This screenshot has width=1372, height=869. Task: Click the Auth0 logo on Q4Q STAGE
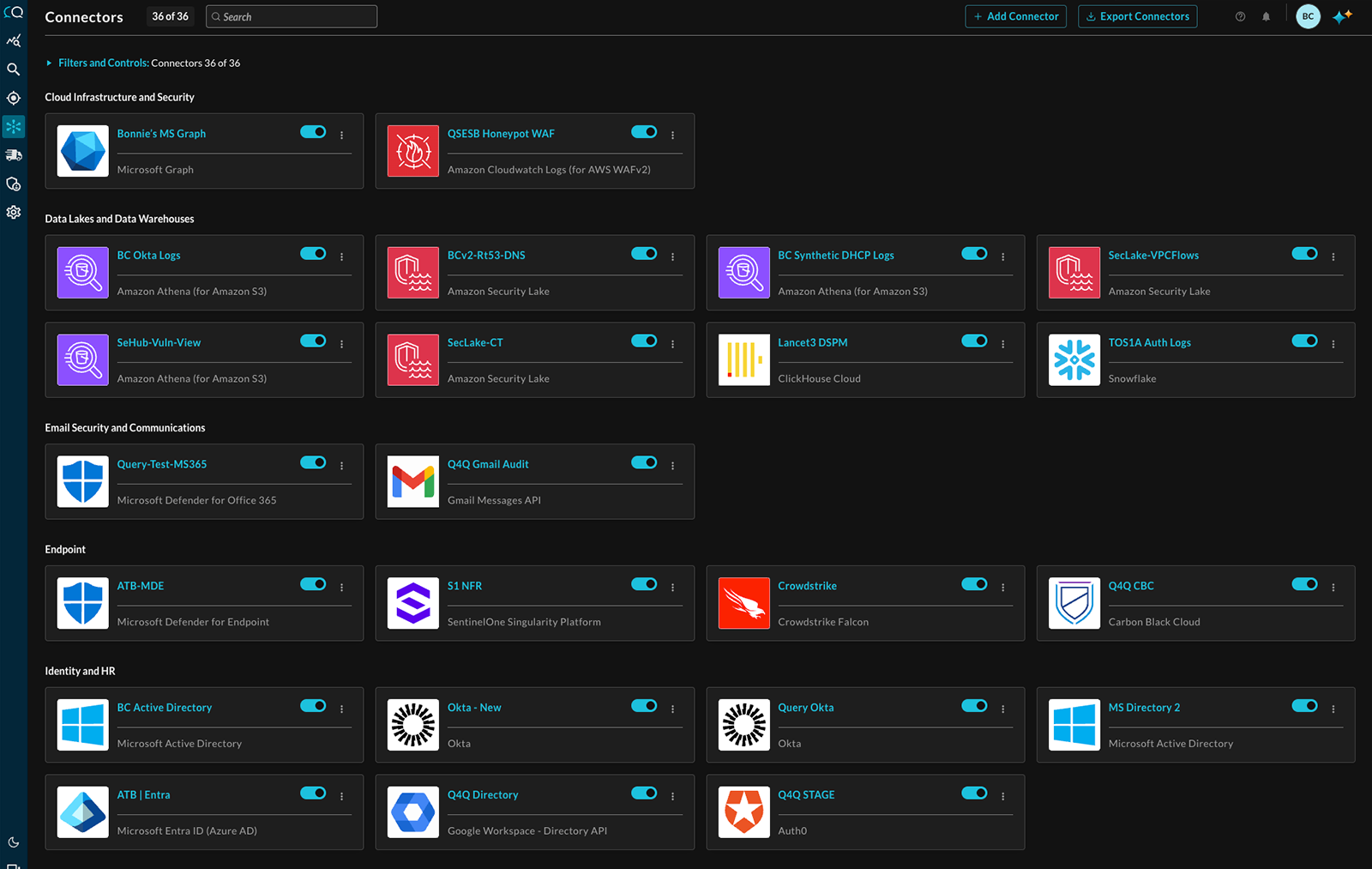tap(743, 812)
